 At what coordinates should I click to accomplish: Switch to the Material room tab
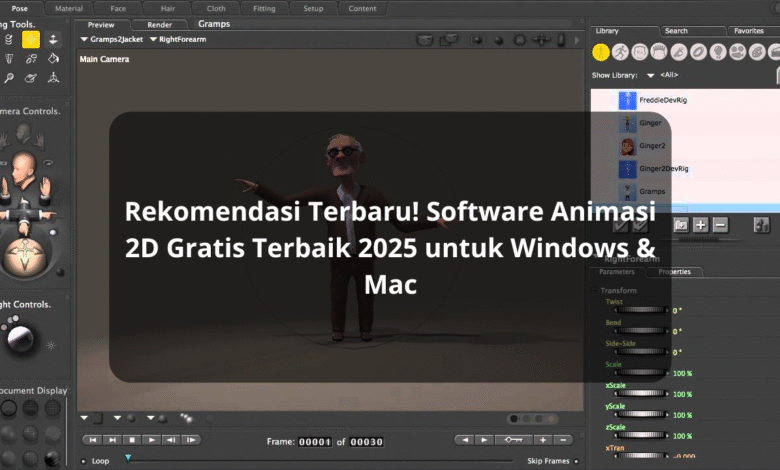[69, 8]
